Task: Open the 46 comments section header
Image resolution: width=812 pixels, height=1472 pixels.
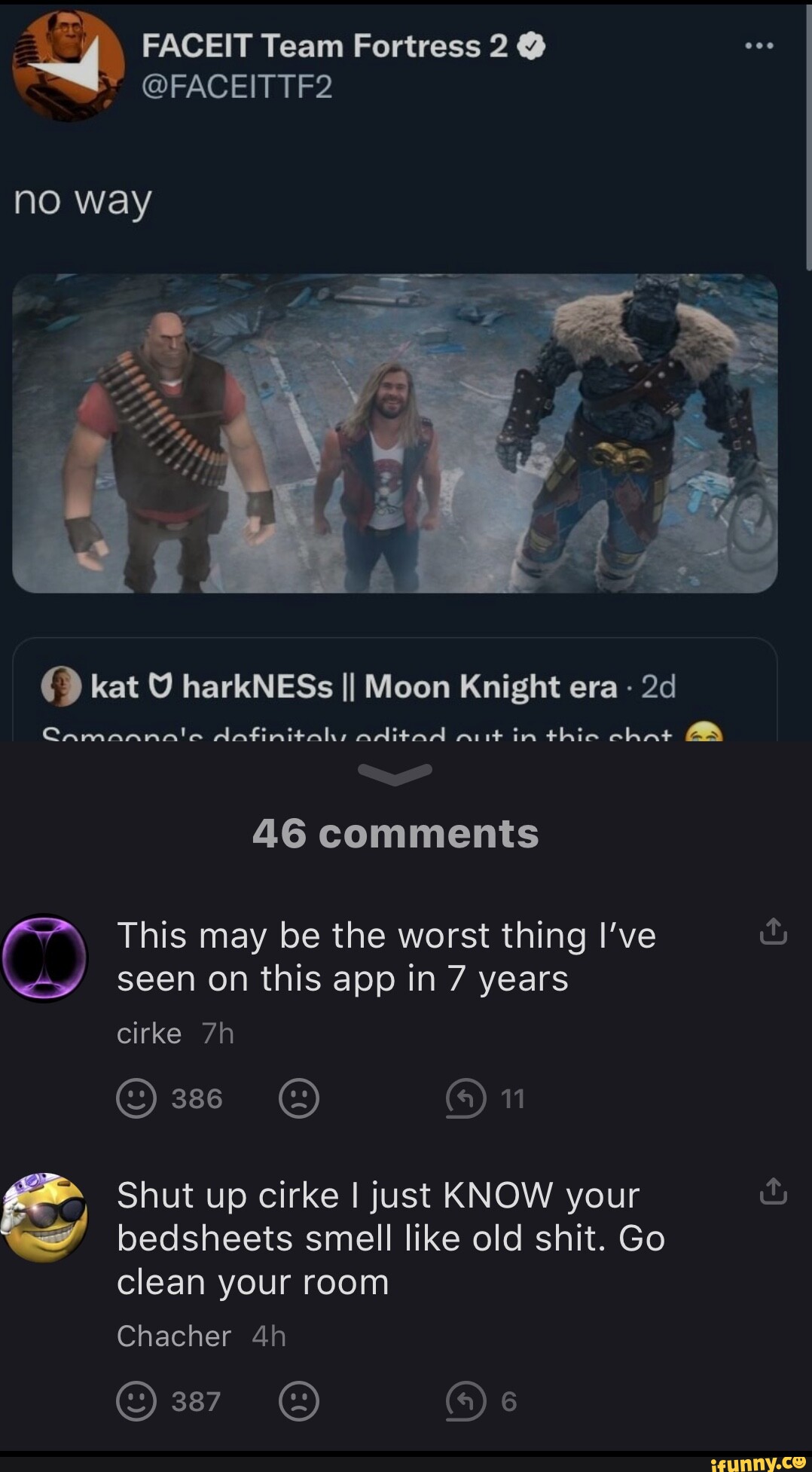Action: tap(397, 832)
